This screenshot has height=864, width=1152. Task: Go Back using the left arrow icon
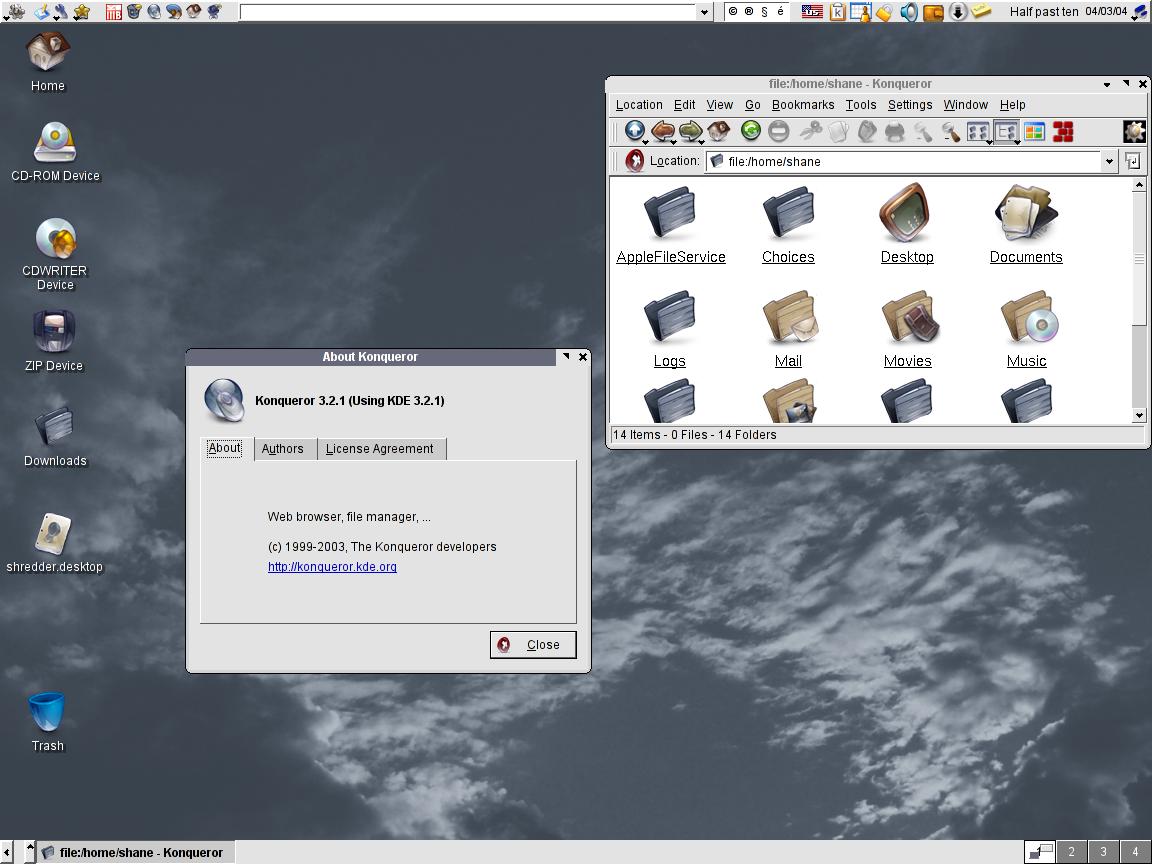(x=663, y=132)
